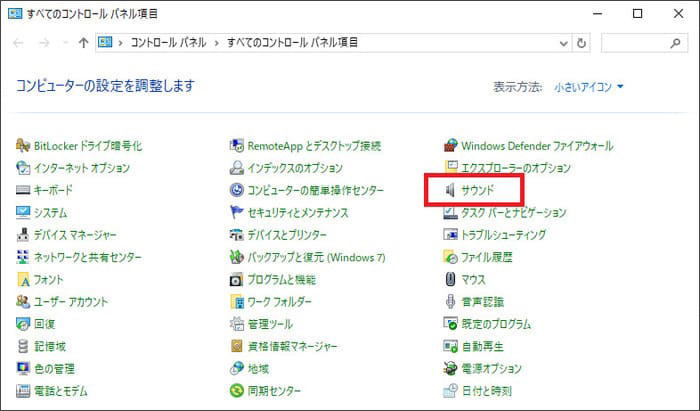
Task: Click the インターネット オプション icon
Action: pos(23,168)
